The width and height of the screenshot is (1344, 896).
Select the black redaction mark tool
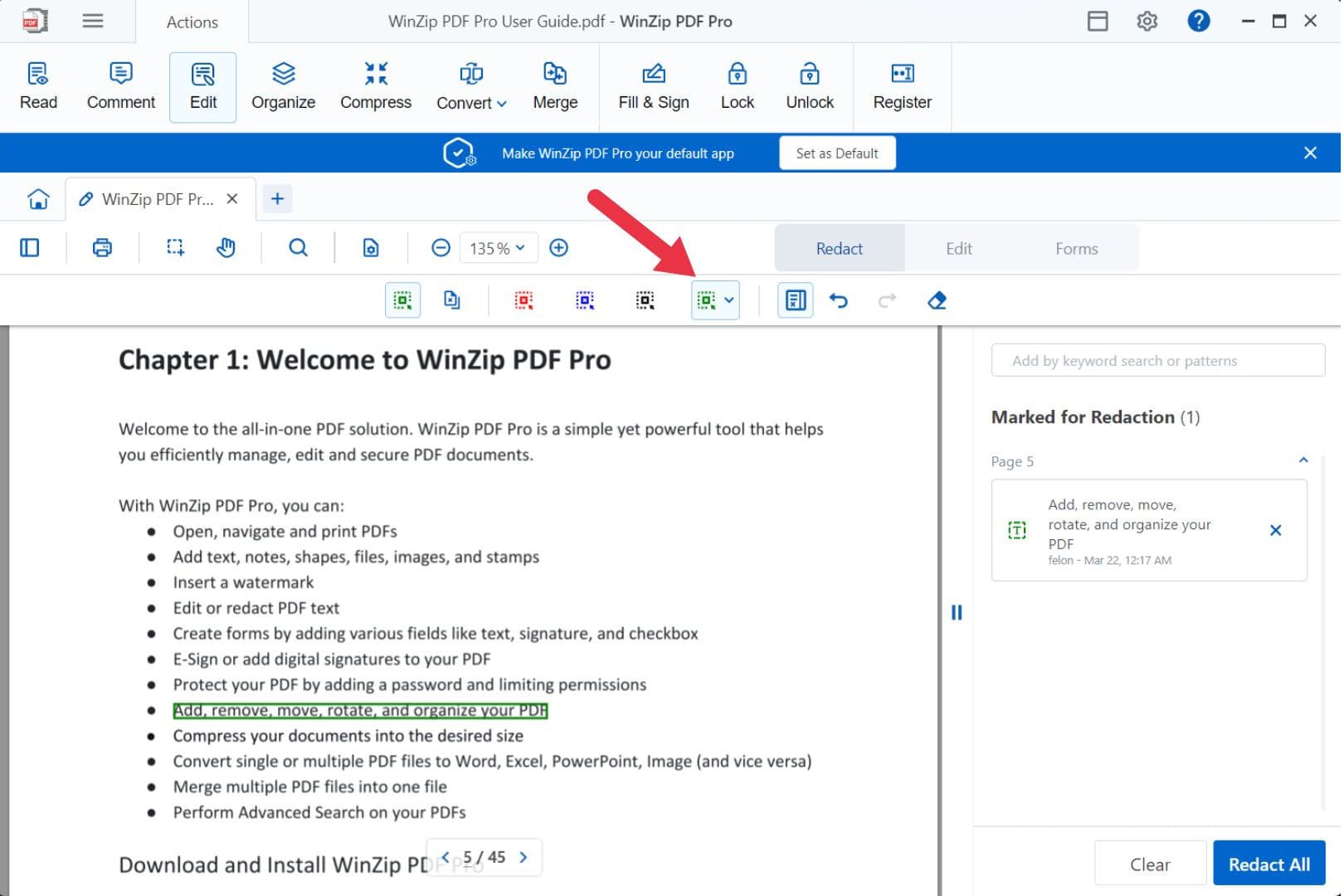(x=645, y=300)
